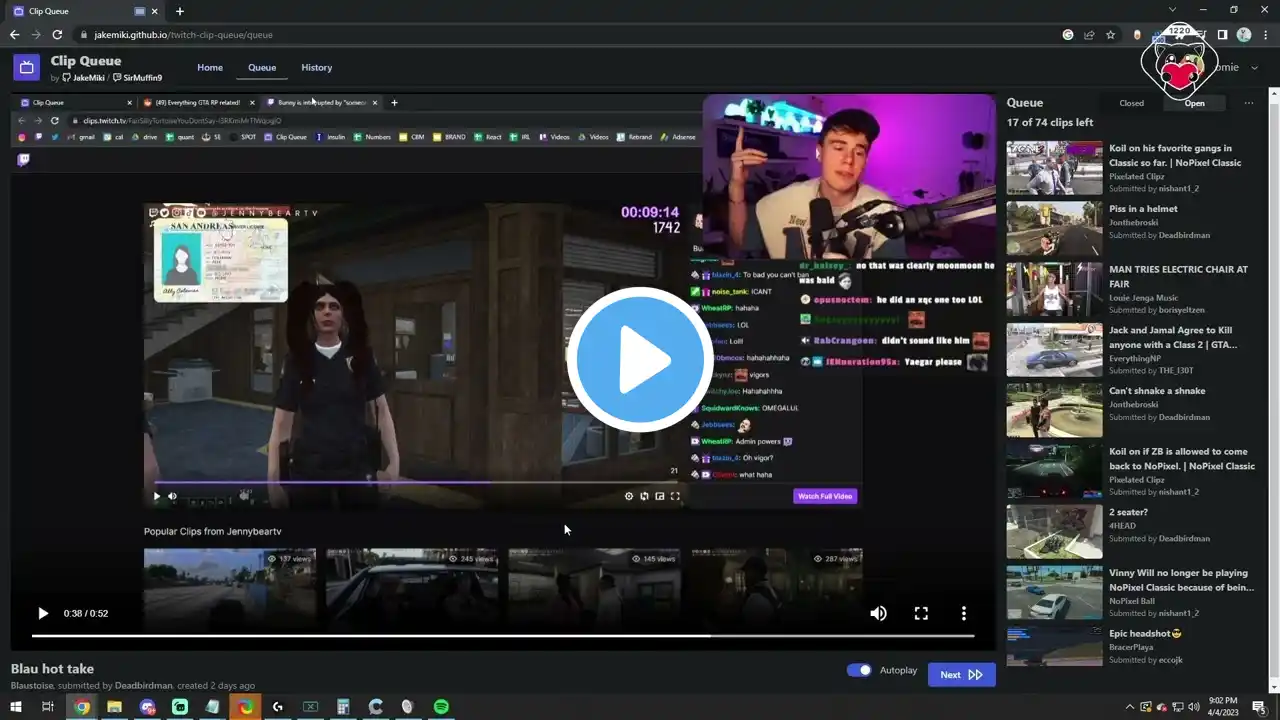Enter fullscreen mode on the outer video player
This screenshot has width=1280, height=720.
921,613
